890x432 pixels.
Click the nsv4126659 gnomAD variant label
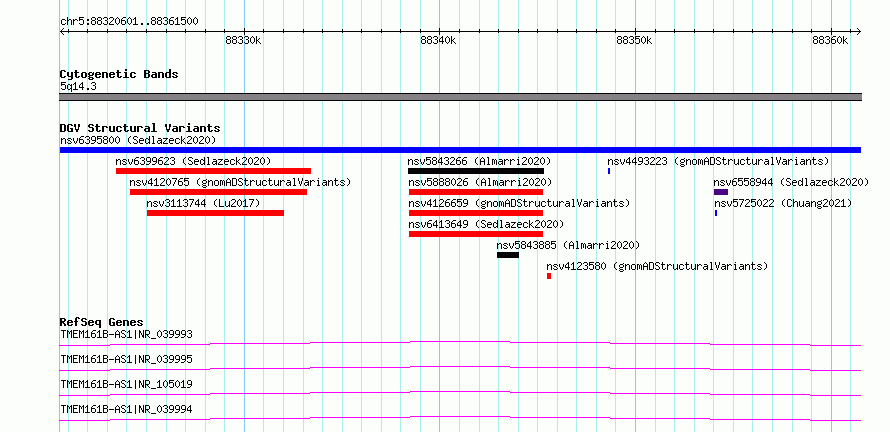click(x=519, y=203)
